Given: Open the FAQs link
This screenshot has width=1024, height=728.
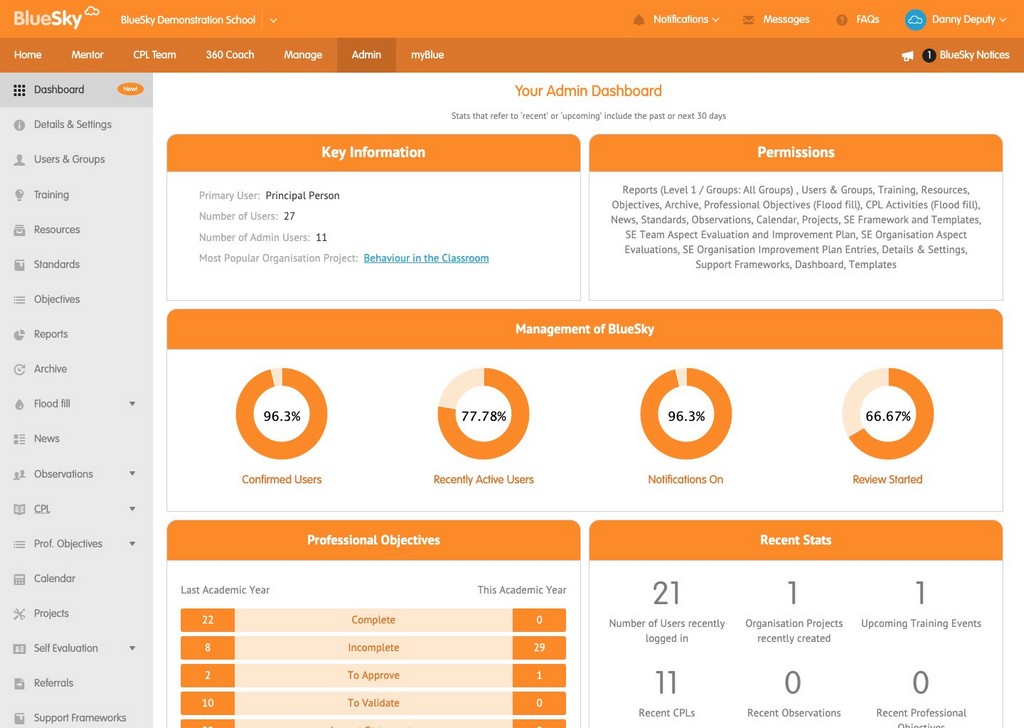Looking at the screenshot, I should pyautogui.click(x=867, y=20).
